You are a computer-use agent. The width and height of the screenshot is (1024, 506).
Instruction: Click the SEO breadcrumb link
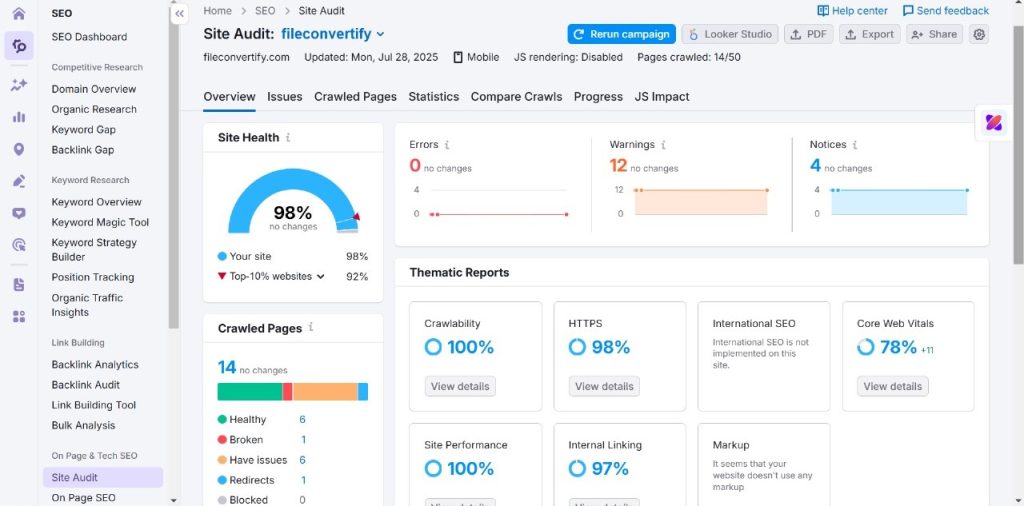click(264, 11)
